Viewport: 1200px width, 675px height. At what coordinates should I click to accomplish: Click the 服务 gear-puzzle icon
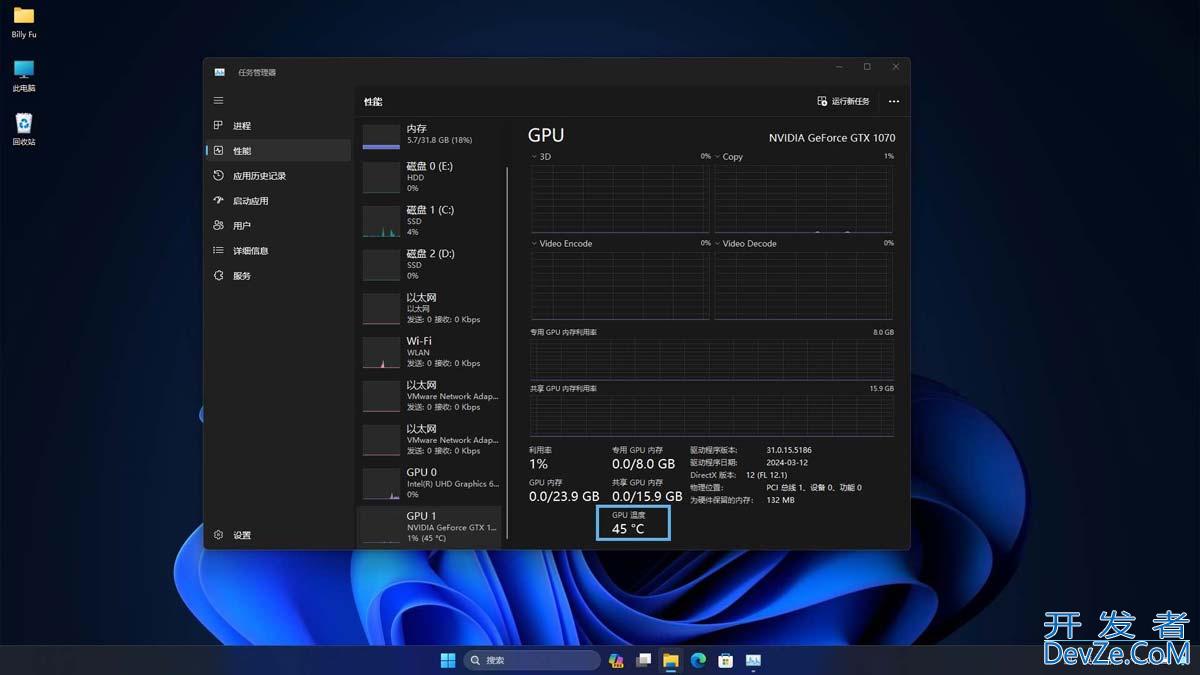[x=218, y=276]
